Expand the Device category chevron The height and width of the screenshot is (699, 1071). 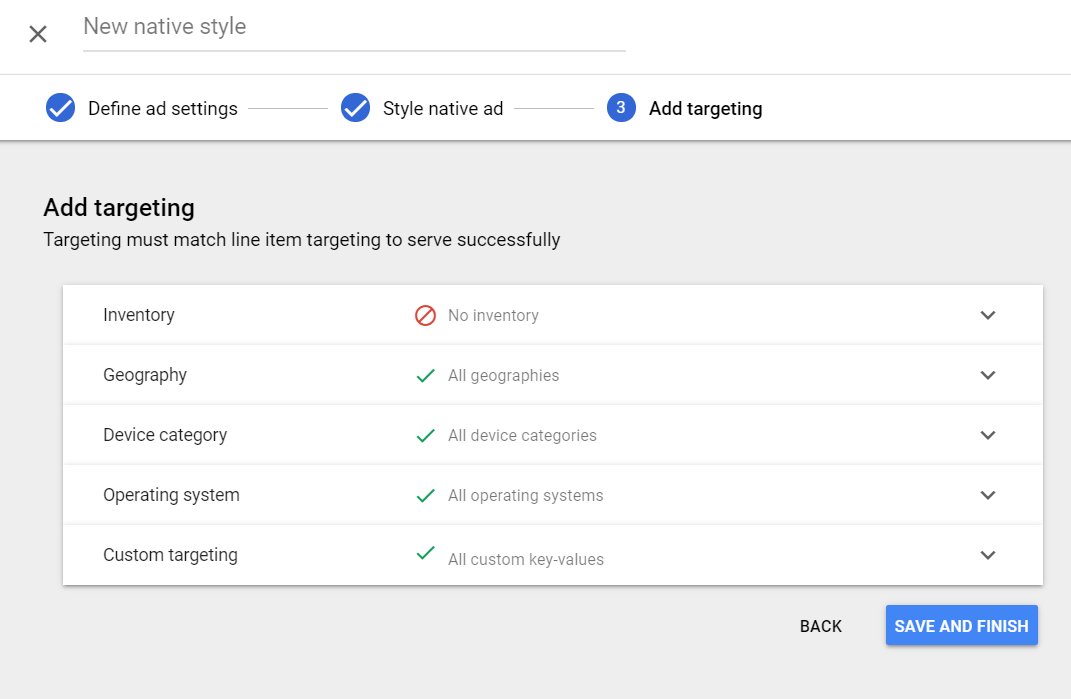[x=988, y=435]
